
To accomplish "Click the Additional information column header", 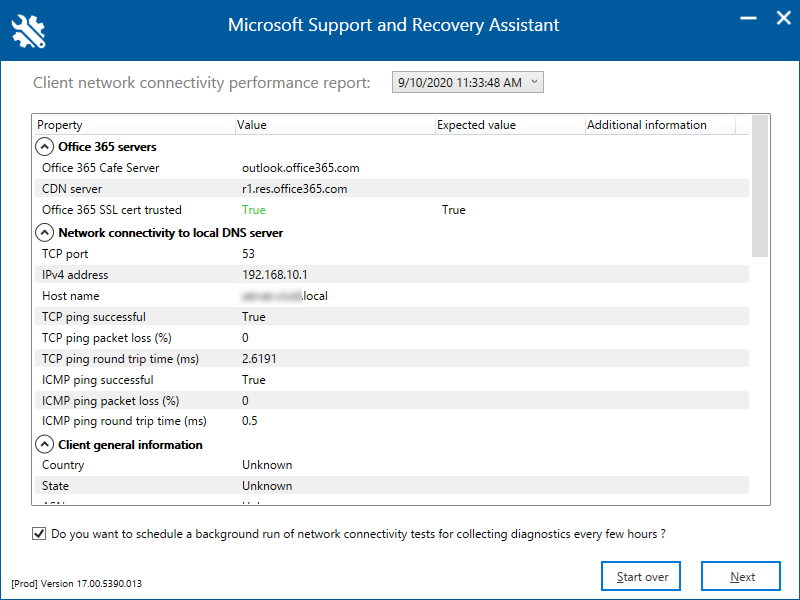I will (x=660, y=125).
